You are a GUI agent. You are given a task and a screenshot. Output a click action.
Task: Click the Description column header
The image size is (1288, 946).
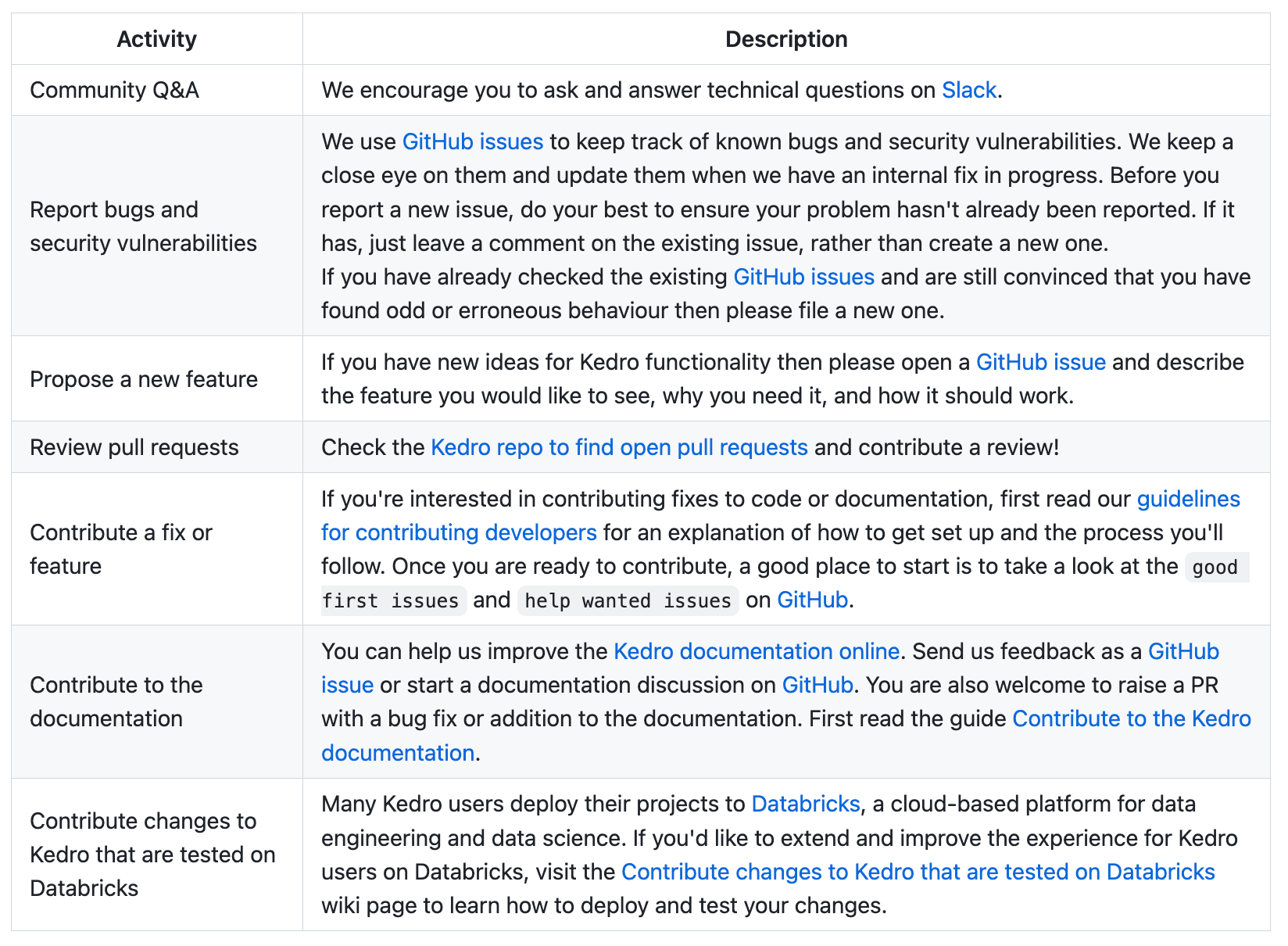(x=786, y=39)
